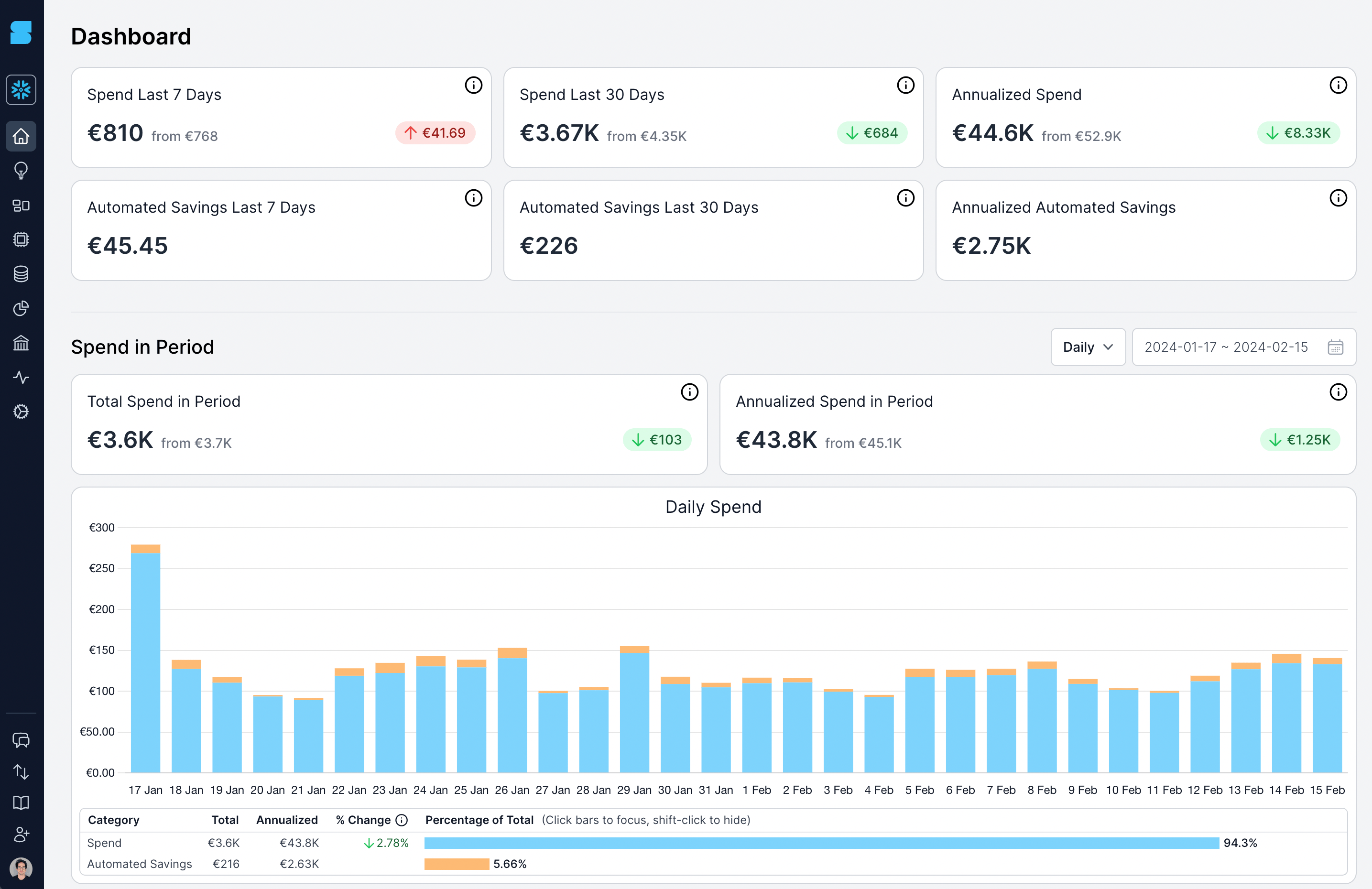Show info for Spend Last 7 Days card
1372x889 pixels.
pyautogui.click(x=474, y=85)
